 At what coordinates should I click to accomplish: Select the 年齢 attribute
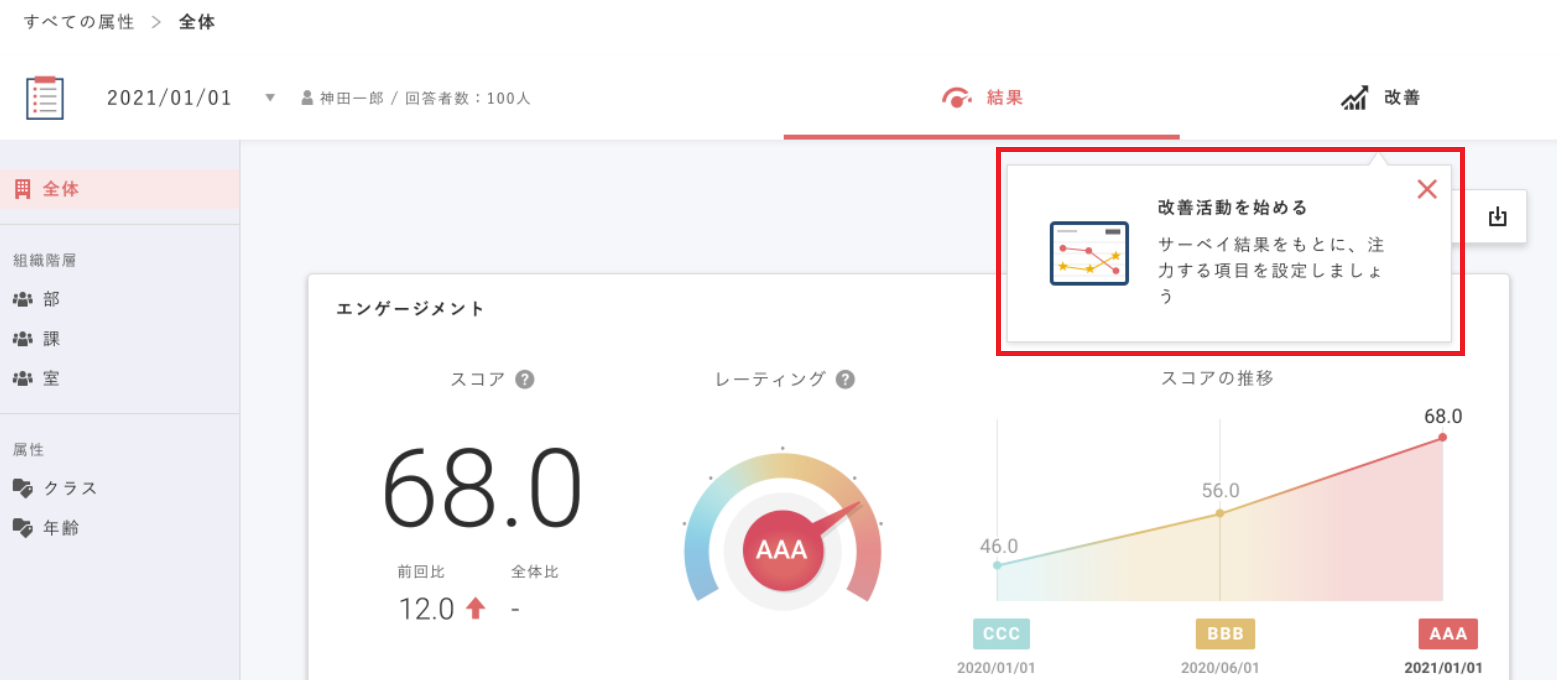(60, 528)
